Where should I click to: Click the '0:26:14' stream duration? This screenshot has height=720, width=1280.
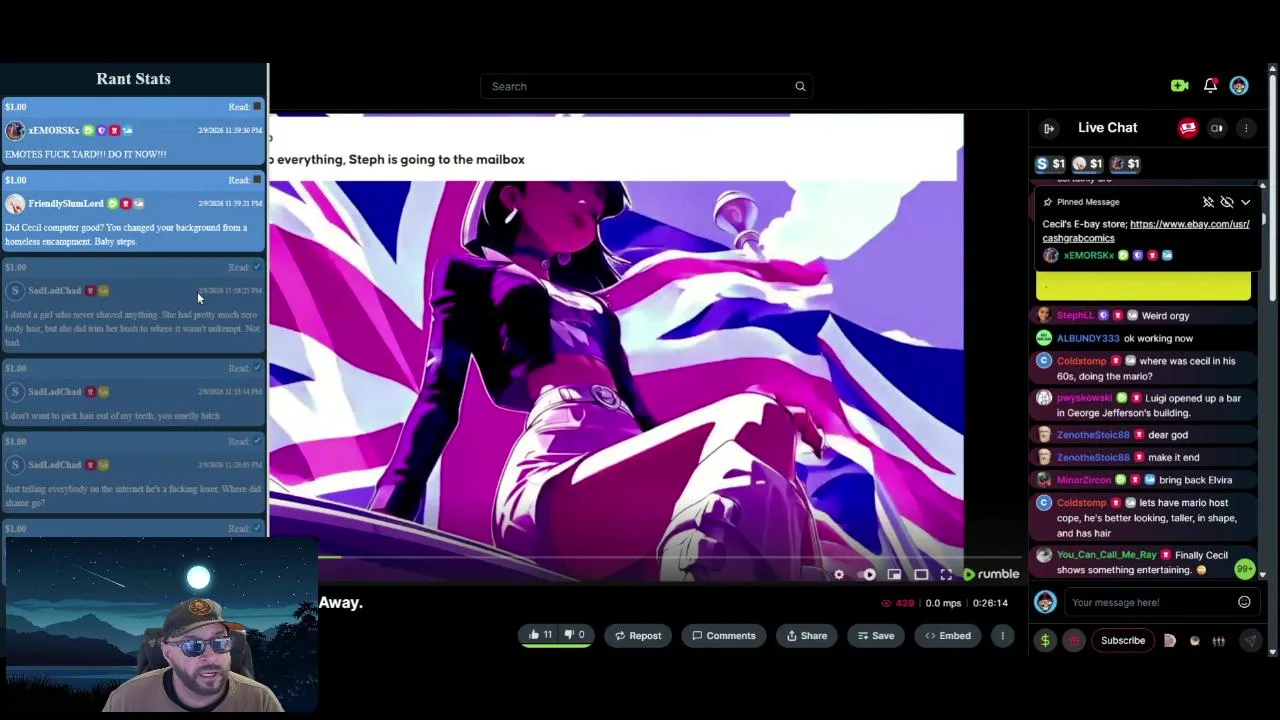[990, 604]
